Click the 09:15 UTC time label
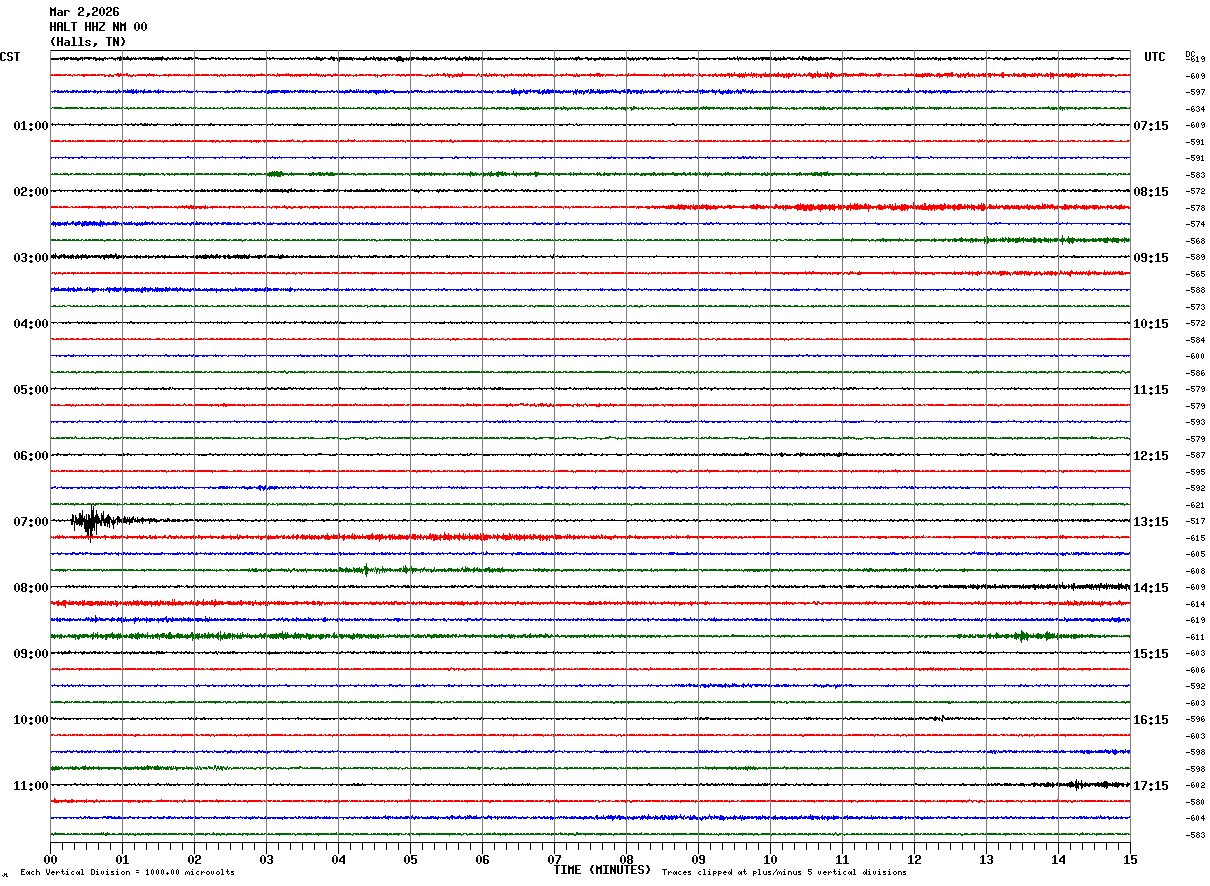This screenshot has width=1210, height=886. (x=1150, y=258)
